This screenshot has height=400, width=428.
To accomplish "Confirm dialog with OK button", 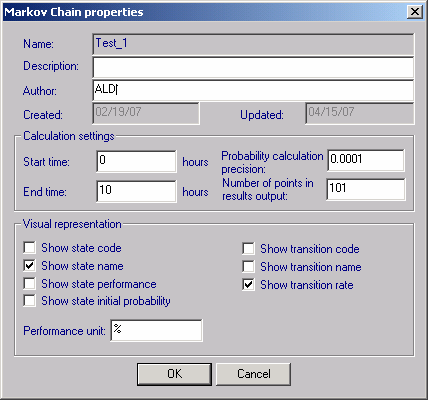I will pos(174,374).
